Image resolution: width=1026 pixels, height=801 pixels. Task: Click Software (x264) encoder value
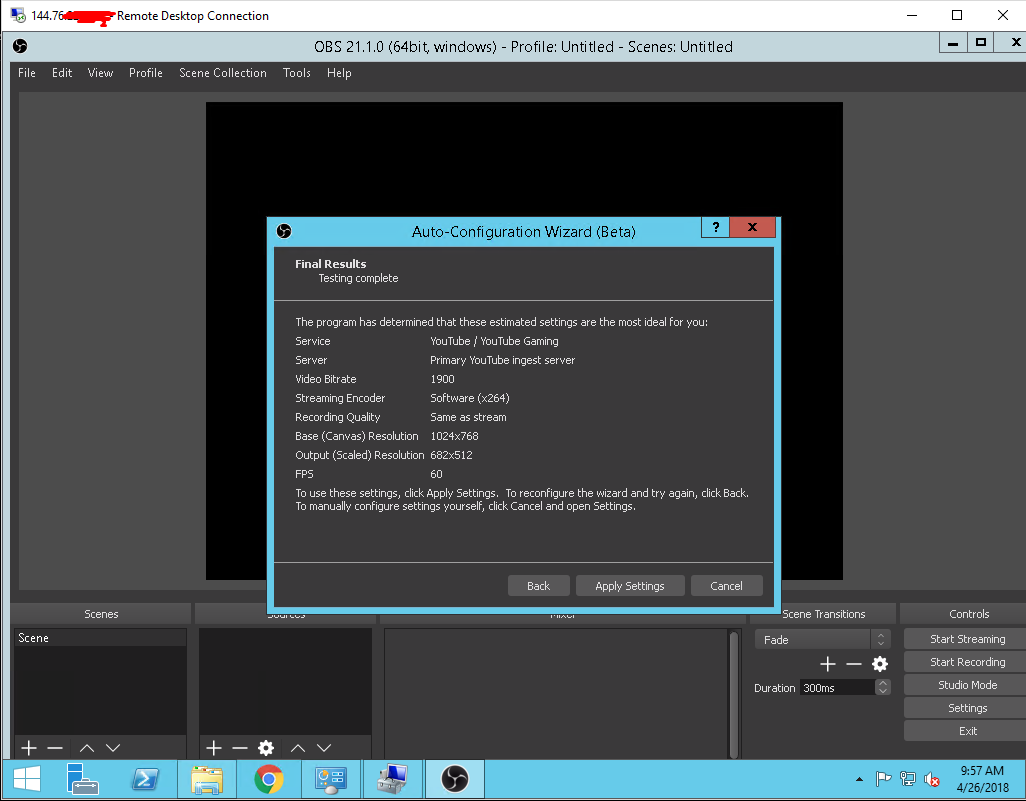coord(470,398)
